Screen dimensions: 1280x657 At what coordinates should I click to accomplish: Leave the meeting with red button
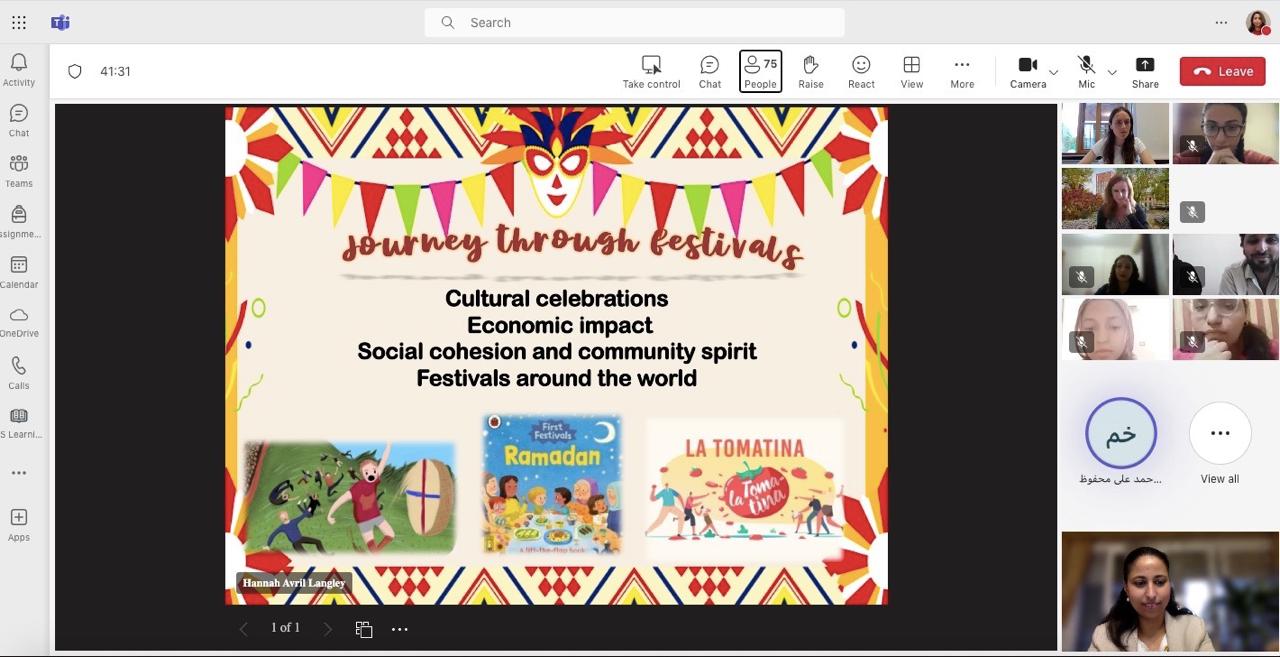pos(1222,71)
